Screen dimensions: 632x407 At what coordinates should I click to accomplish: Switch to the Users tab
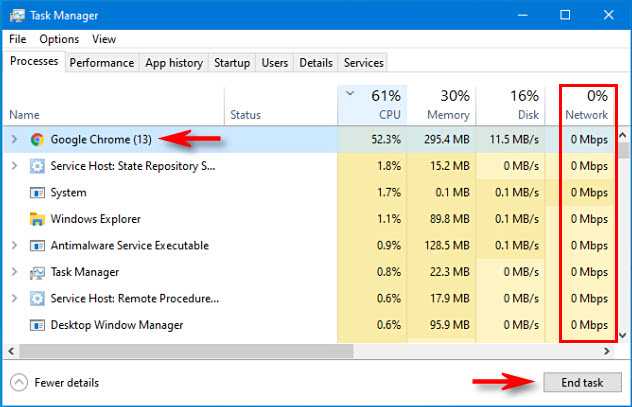coord(274,63)
